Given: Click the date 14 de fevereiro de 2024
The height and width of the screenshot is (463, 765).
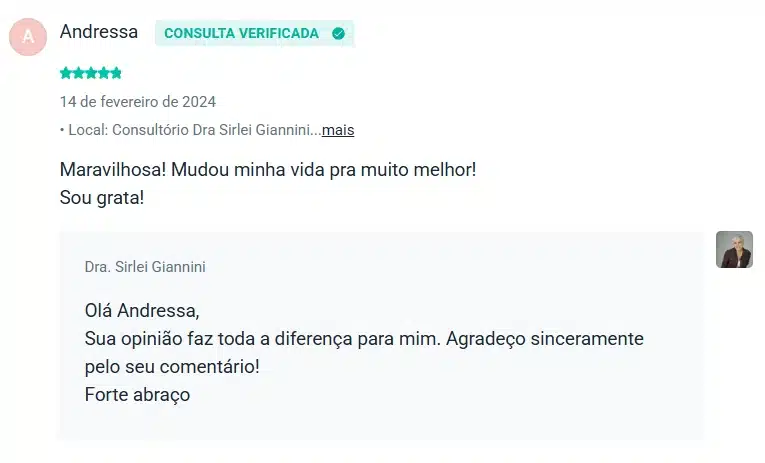Looking at the screenshot, I should coord(138,101).
